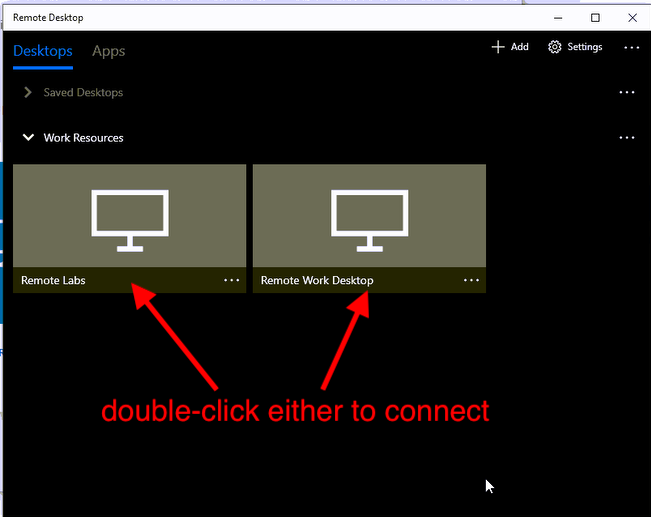Open Remote Labs tile ellipsis menu

231,280
